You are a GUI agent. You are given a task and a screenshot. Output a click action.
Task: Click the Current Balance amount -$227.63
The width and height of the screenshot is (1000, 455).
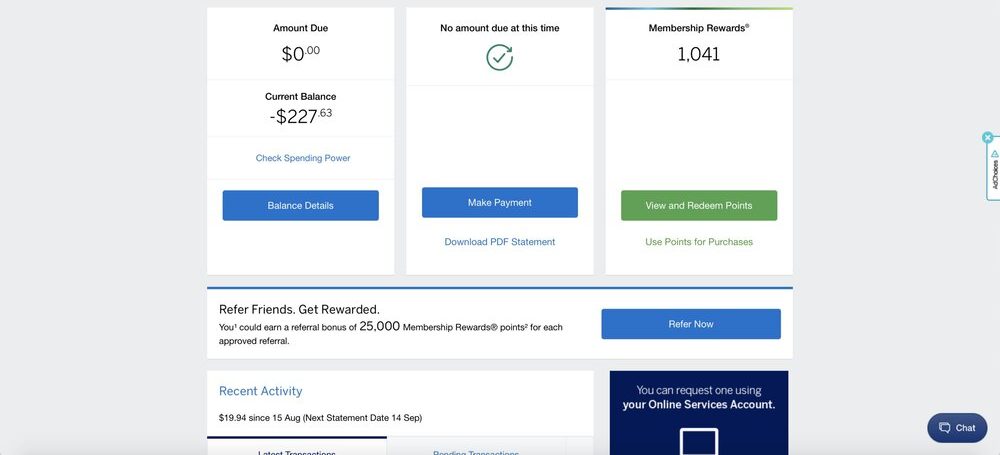click(301, 116)
